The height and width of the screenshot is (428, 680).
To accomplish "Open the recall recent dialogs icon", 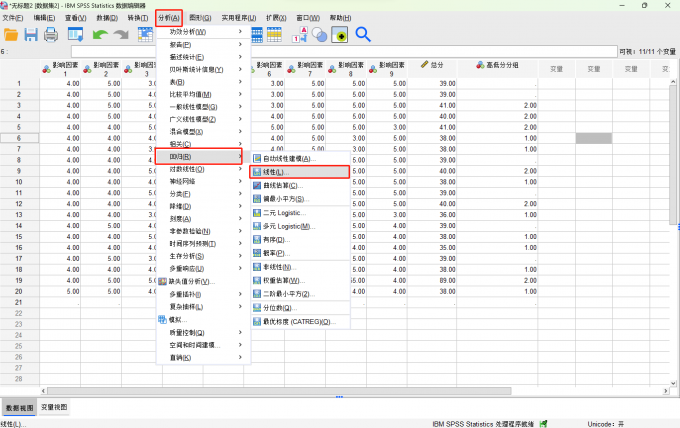I will 75,35.
